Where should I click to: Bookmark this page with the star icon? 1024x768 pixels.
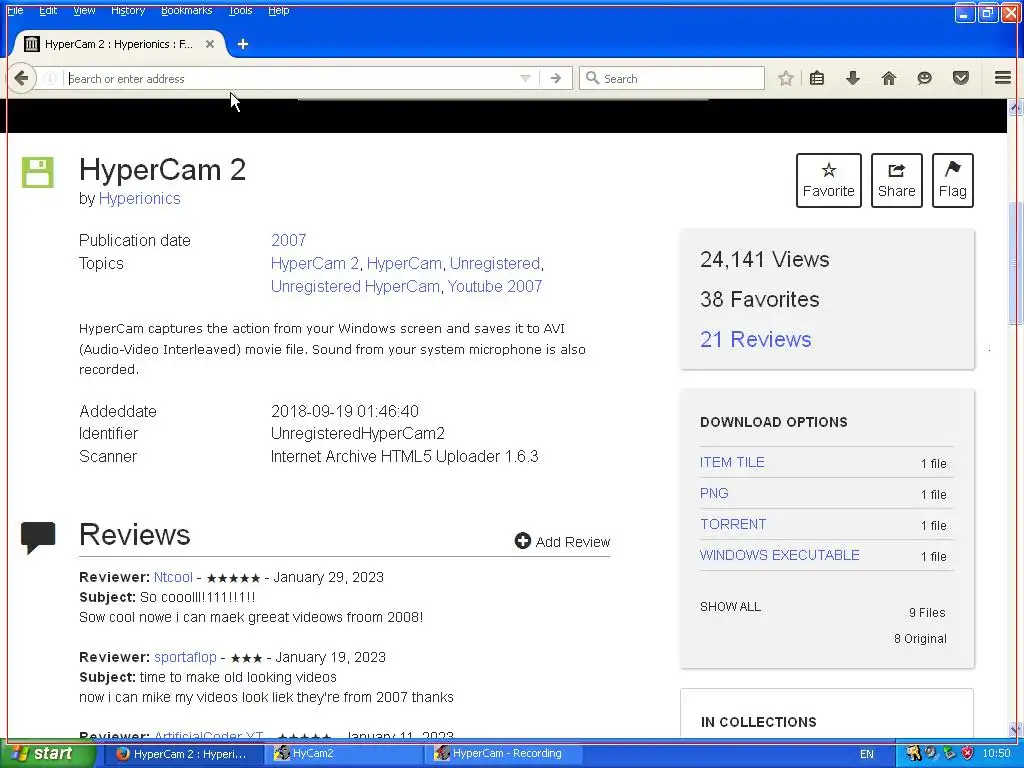(786, 78)
